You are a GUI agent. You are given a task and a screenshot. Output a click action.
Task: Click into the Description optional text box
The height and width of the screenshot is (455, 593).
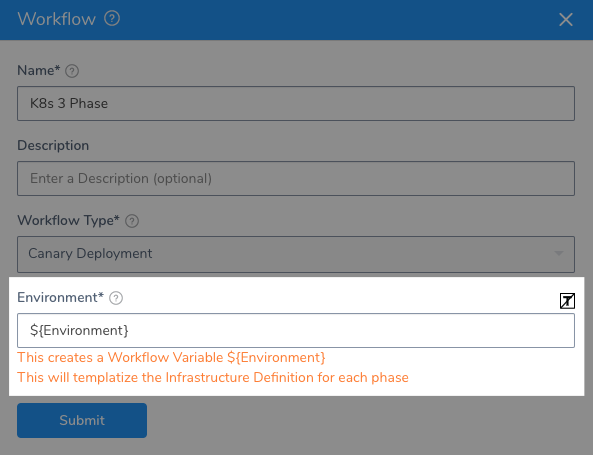pos(296,179)
